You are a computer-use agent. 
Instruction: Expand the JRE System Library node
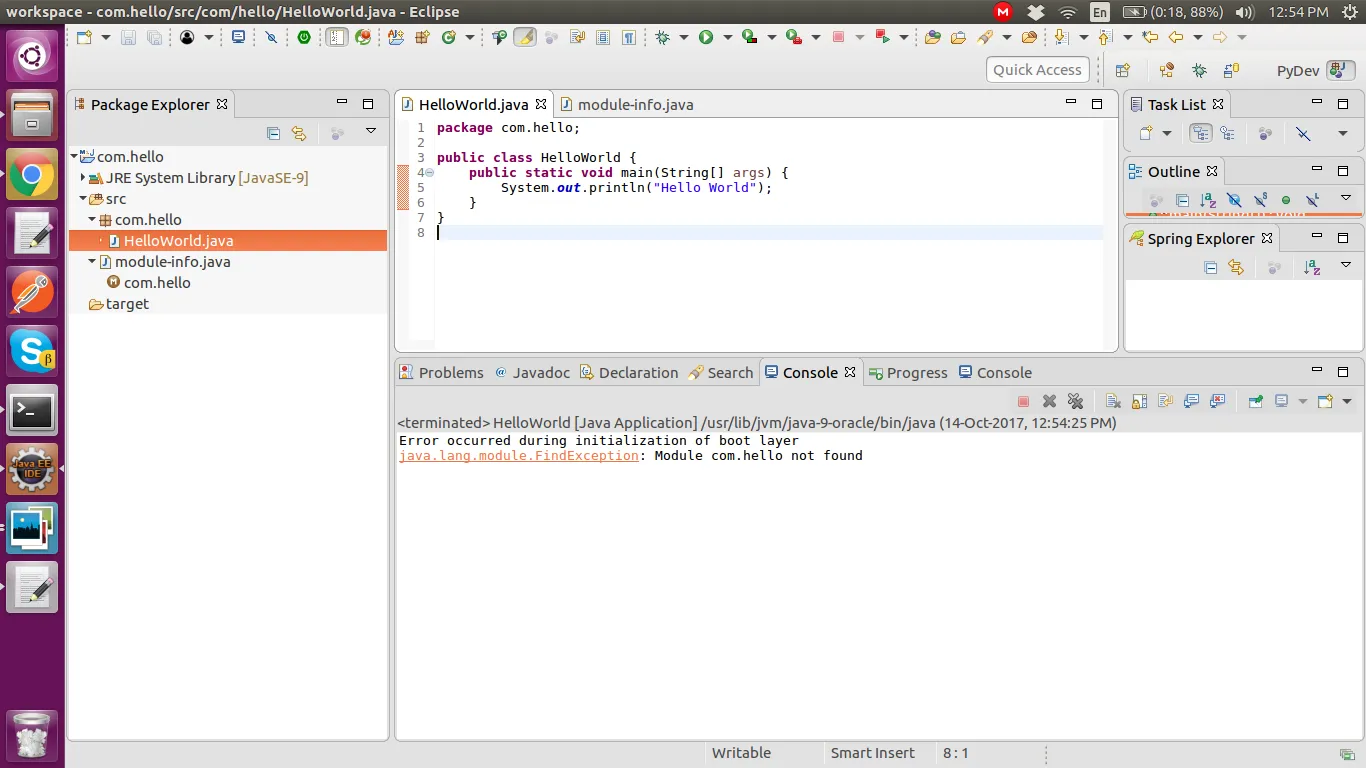tap(83, 178)
